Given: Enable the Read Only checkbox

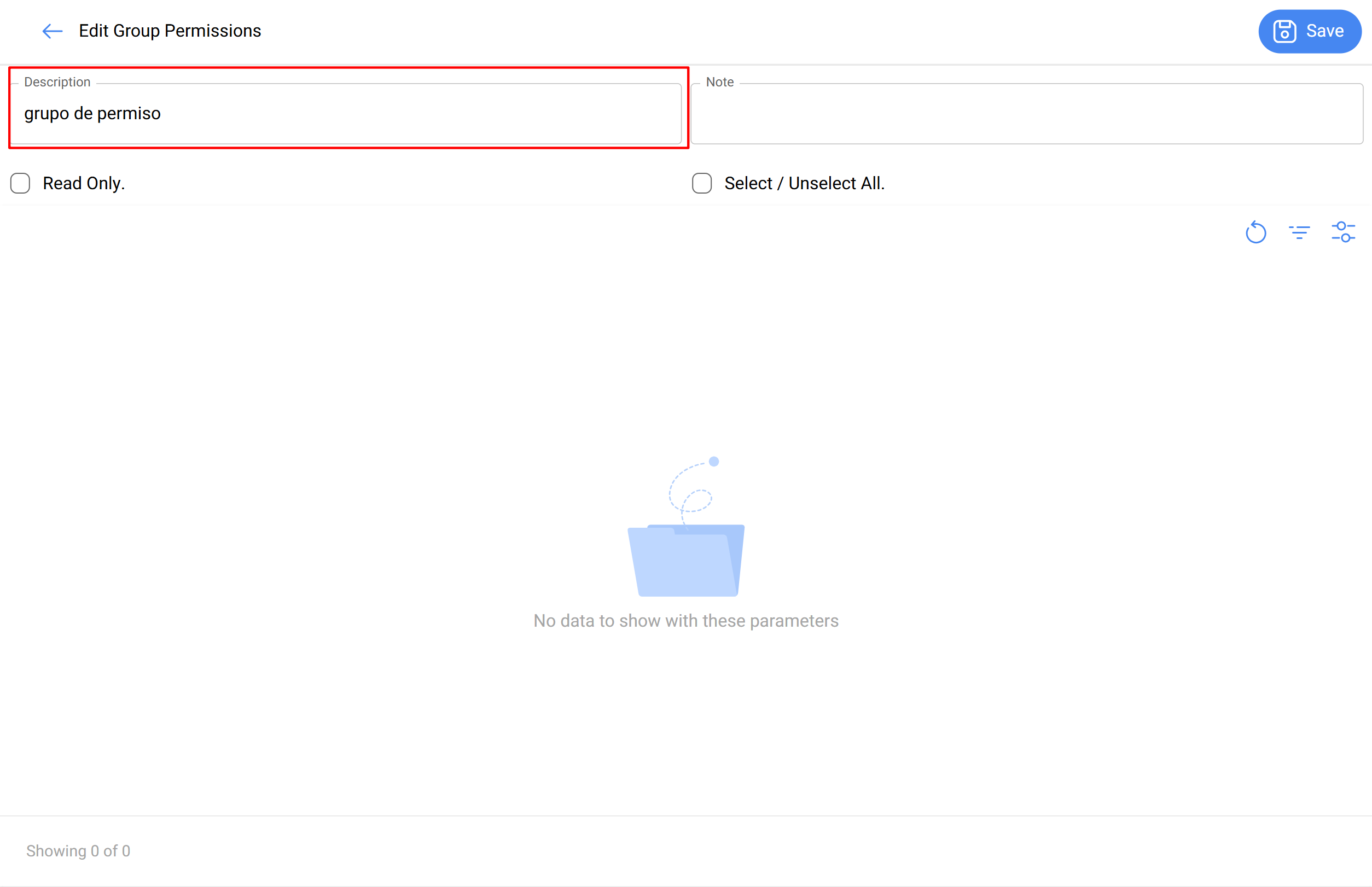Looking at the screenshot, I should click(20, 183).
